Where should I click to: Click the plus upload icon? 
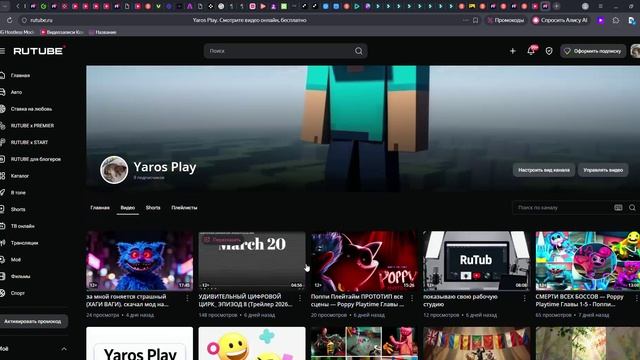[513, 51]
